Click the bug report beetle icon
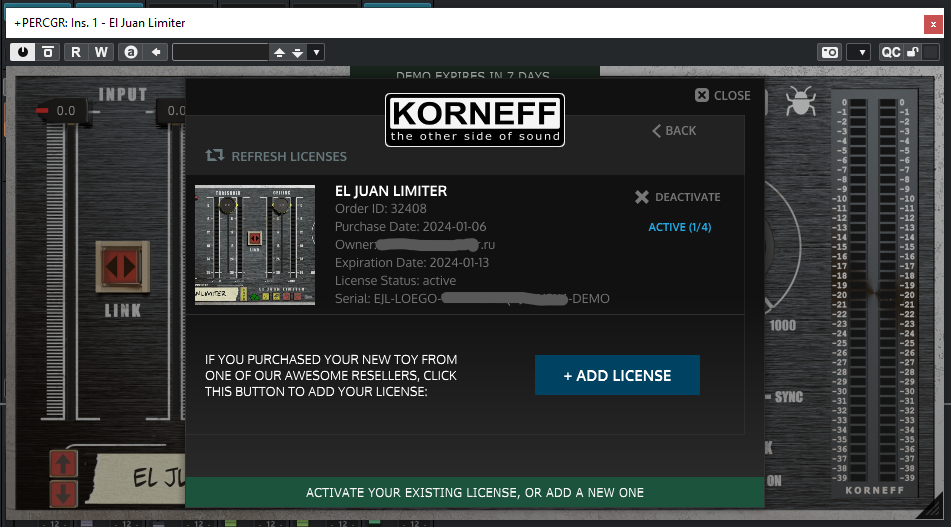Screen dimensions: 951x527 coord(801,101)
